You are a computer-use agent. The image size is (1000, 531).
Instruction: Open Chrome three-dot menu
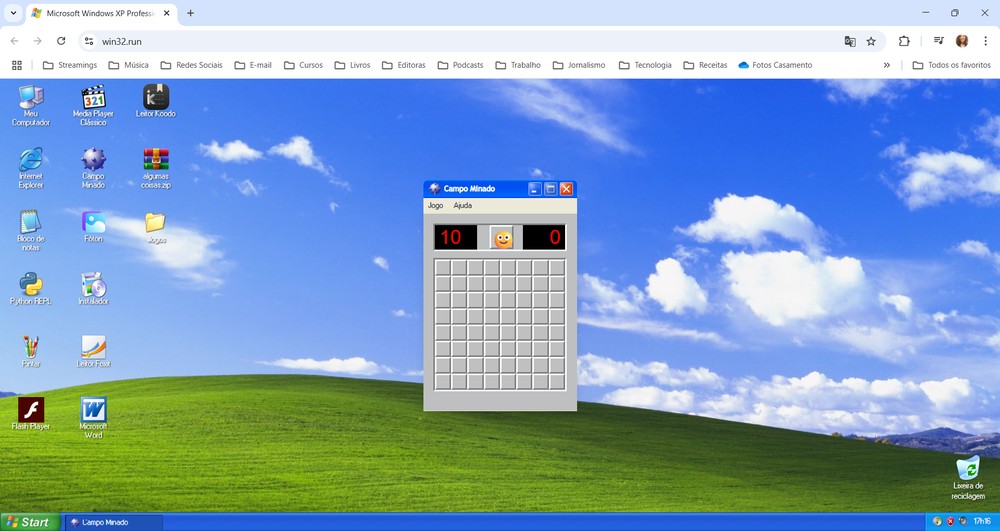[985, 41]
